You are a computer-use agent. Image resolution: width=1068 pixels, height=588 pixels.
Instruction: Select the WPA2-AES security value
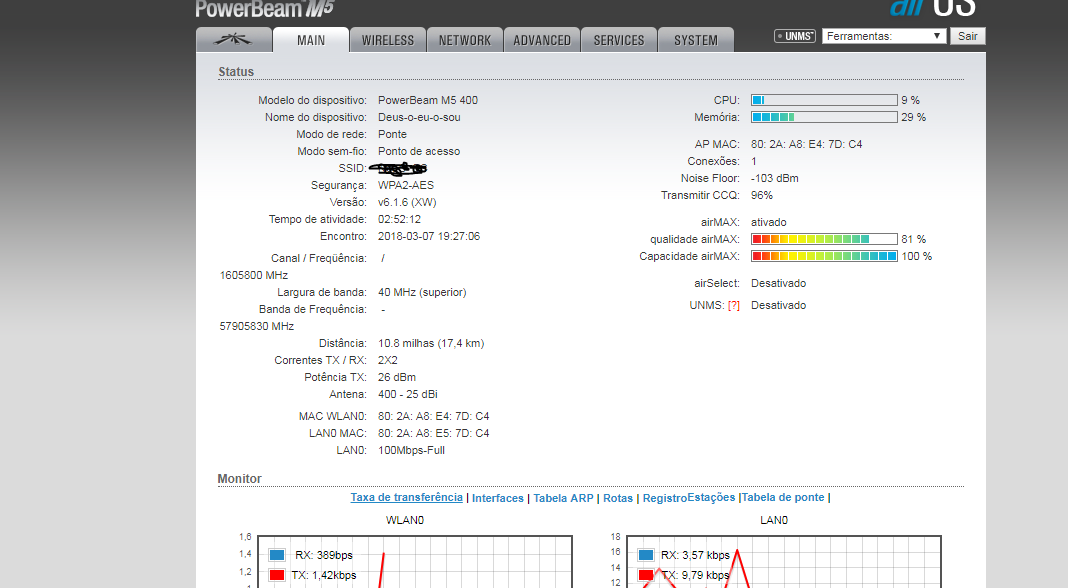click(406, 185)
